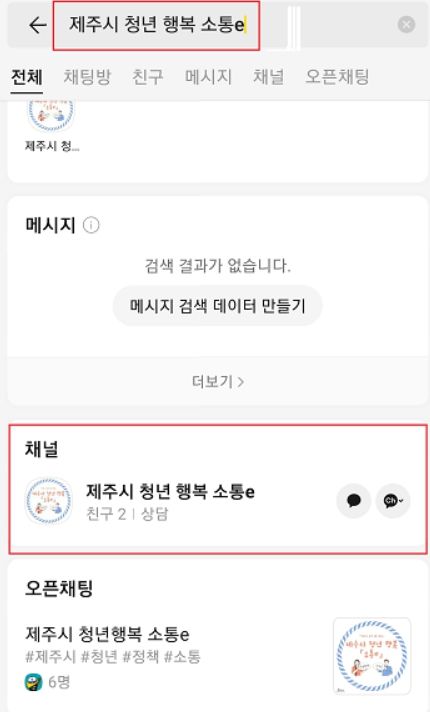Select the 전체 tab
The image size is (430, 712).
pos(27,77)
